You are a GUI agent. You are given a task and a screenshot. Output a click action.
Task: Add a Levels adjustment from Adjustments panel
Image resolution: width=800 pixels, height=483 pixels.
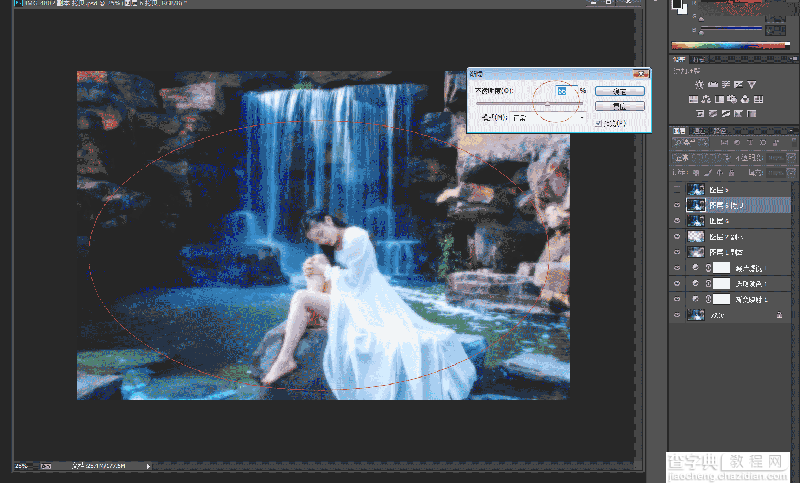713,84
